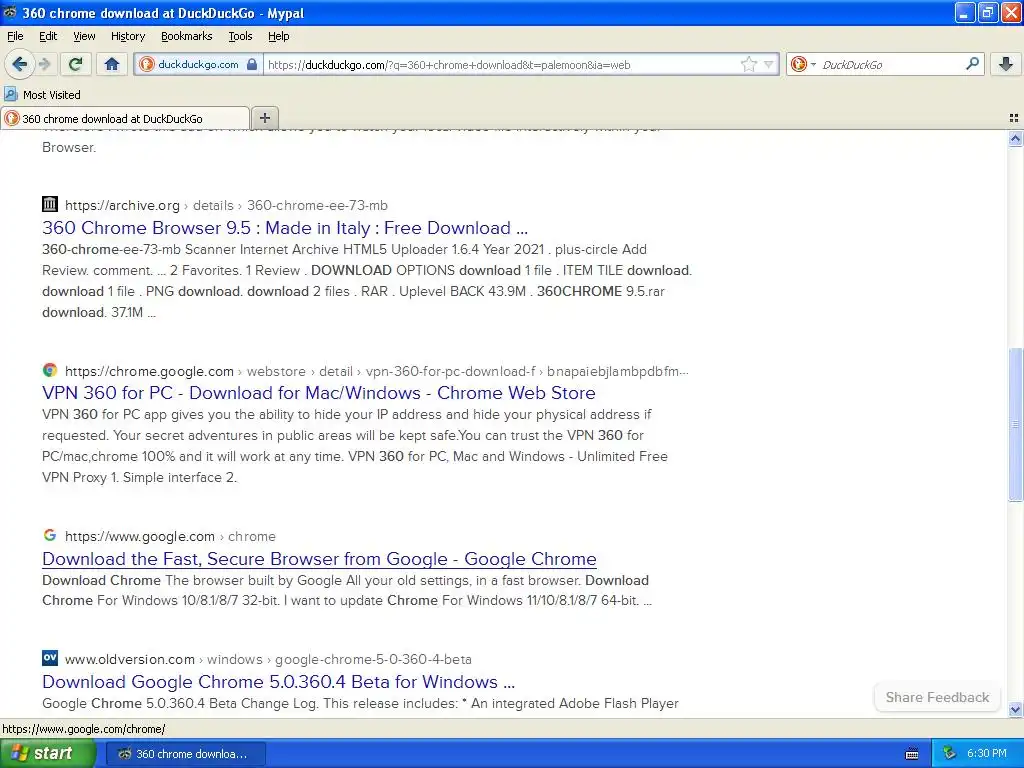Open 360 Chrome Browser 9.5 result link
The height and width of the screenshot is (768, 1024).
point(285,228)
